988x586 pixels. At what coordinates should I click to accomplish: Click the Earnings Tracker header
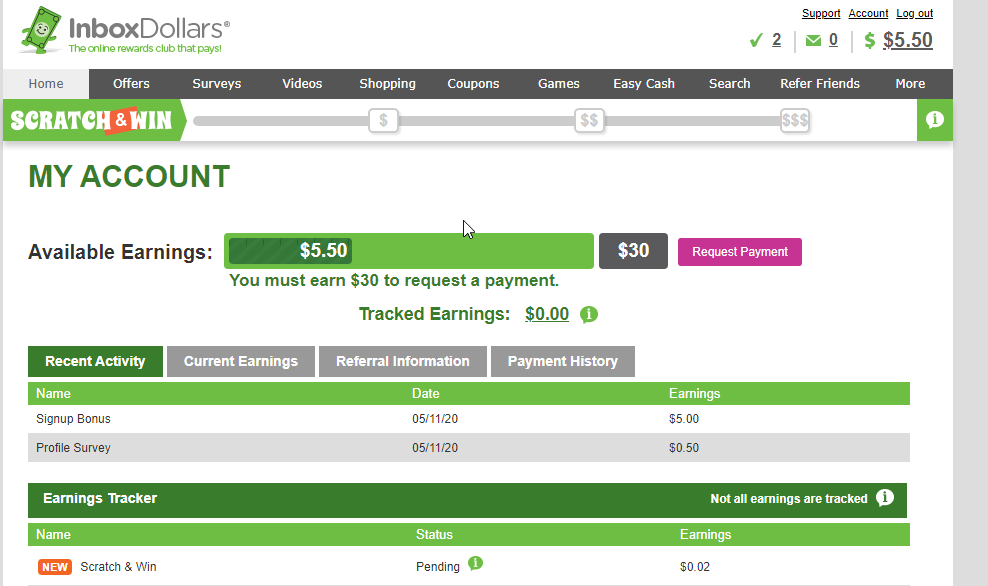[100, 498]
